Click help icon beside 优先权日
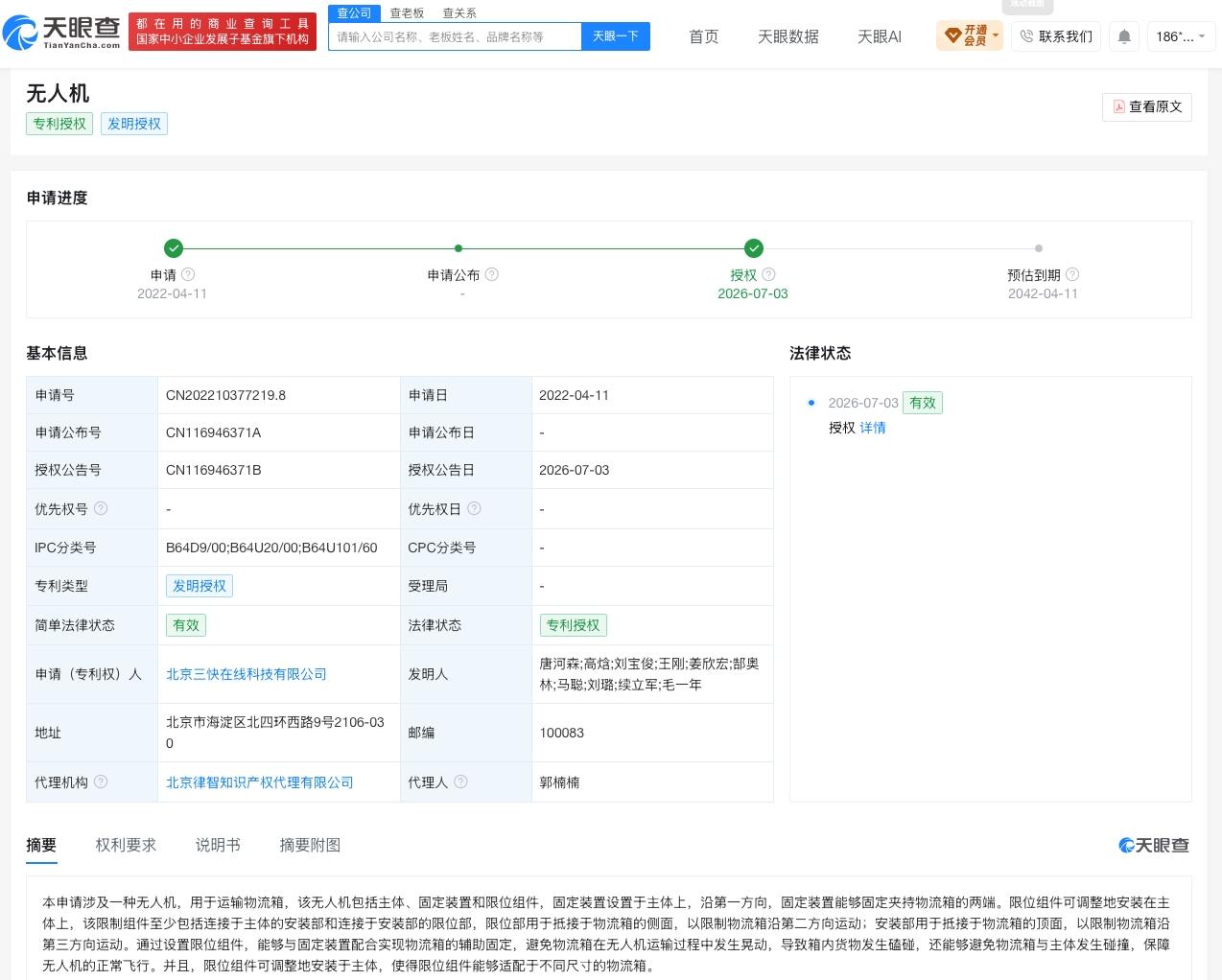The width and height of the screenshot is (1222, 980). coord(474,508)
